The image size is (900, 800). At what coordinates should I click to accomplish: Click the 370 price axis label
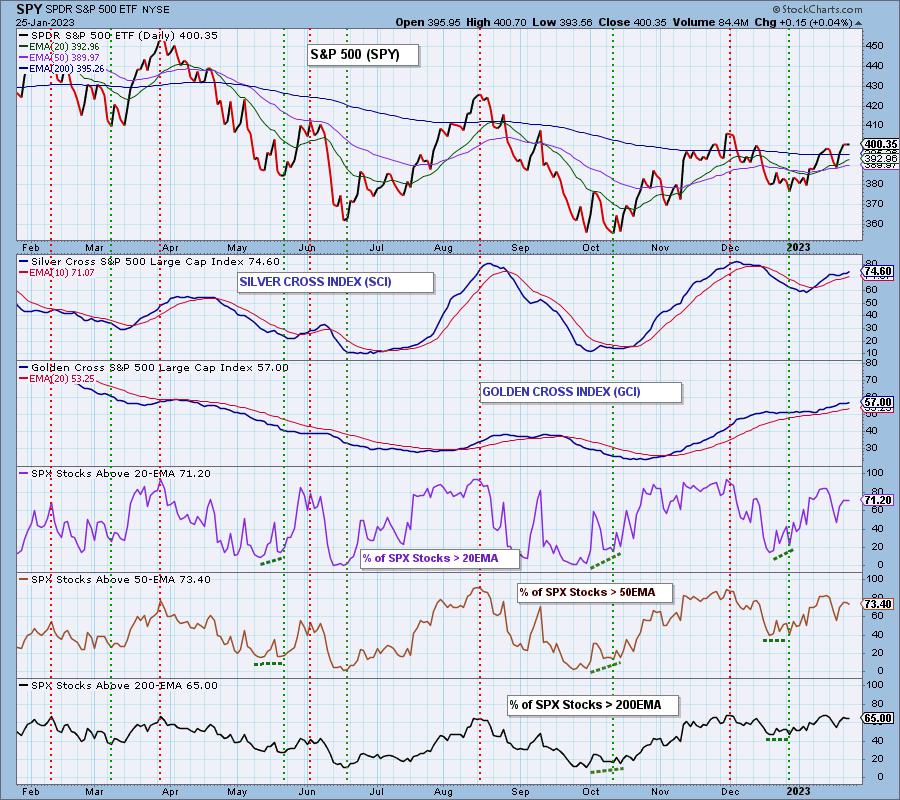[x=875, y=203]
